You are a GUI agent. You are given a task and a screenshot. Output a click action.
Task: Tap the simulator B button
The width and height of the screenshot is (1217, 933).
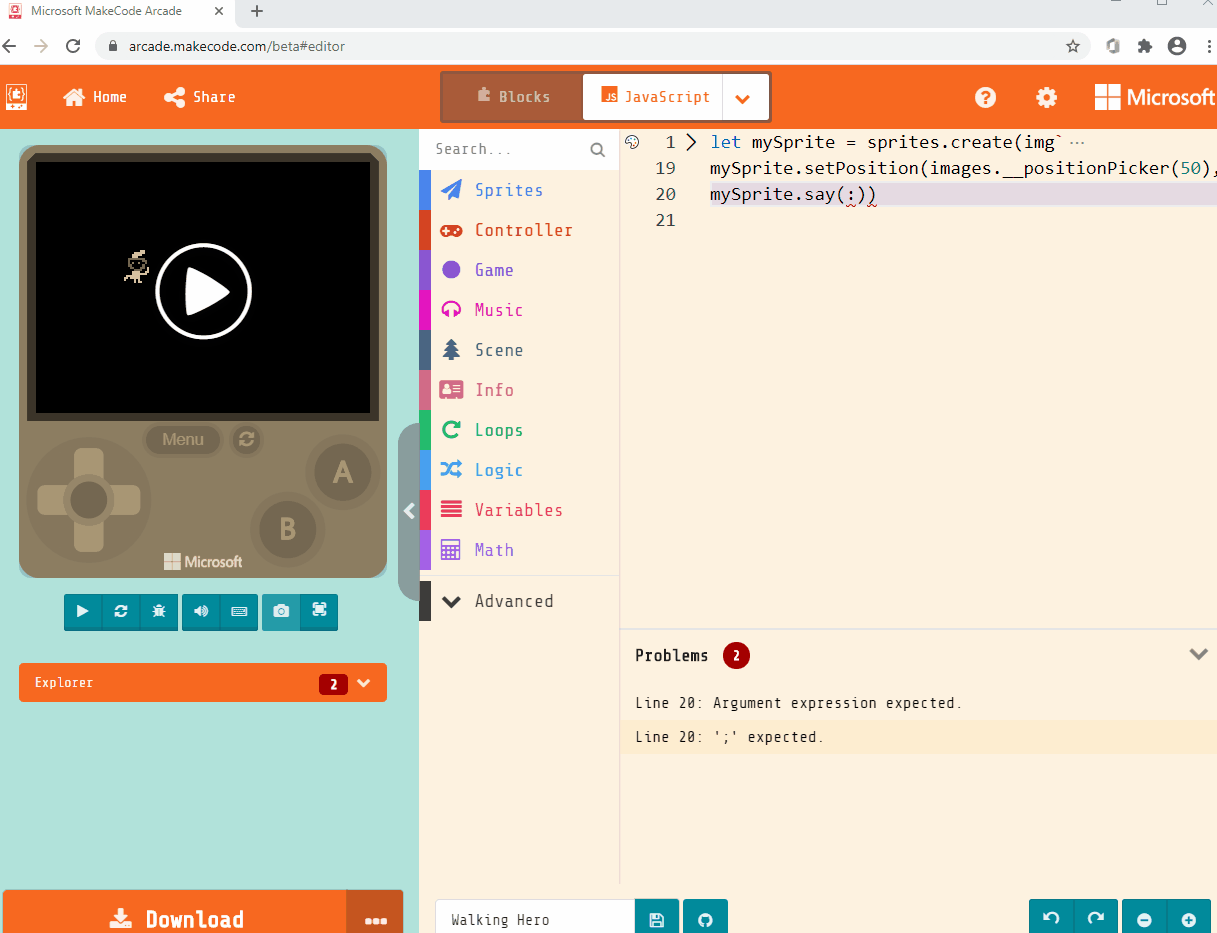(x=287, y=529)
